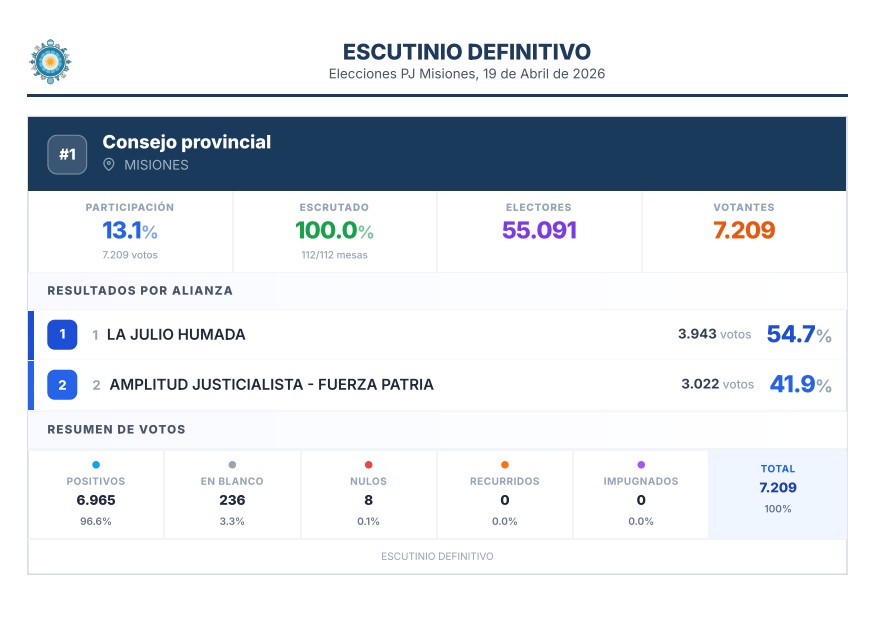Click the gray dot above EN BLANCO
This screenshot has height=622, width=886.
click(x=232, y=464)
